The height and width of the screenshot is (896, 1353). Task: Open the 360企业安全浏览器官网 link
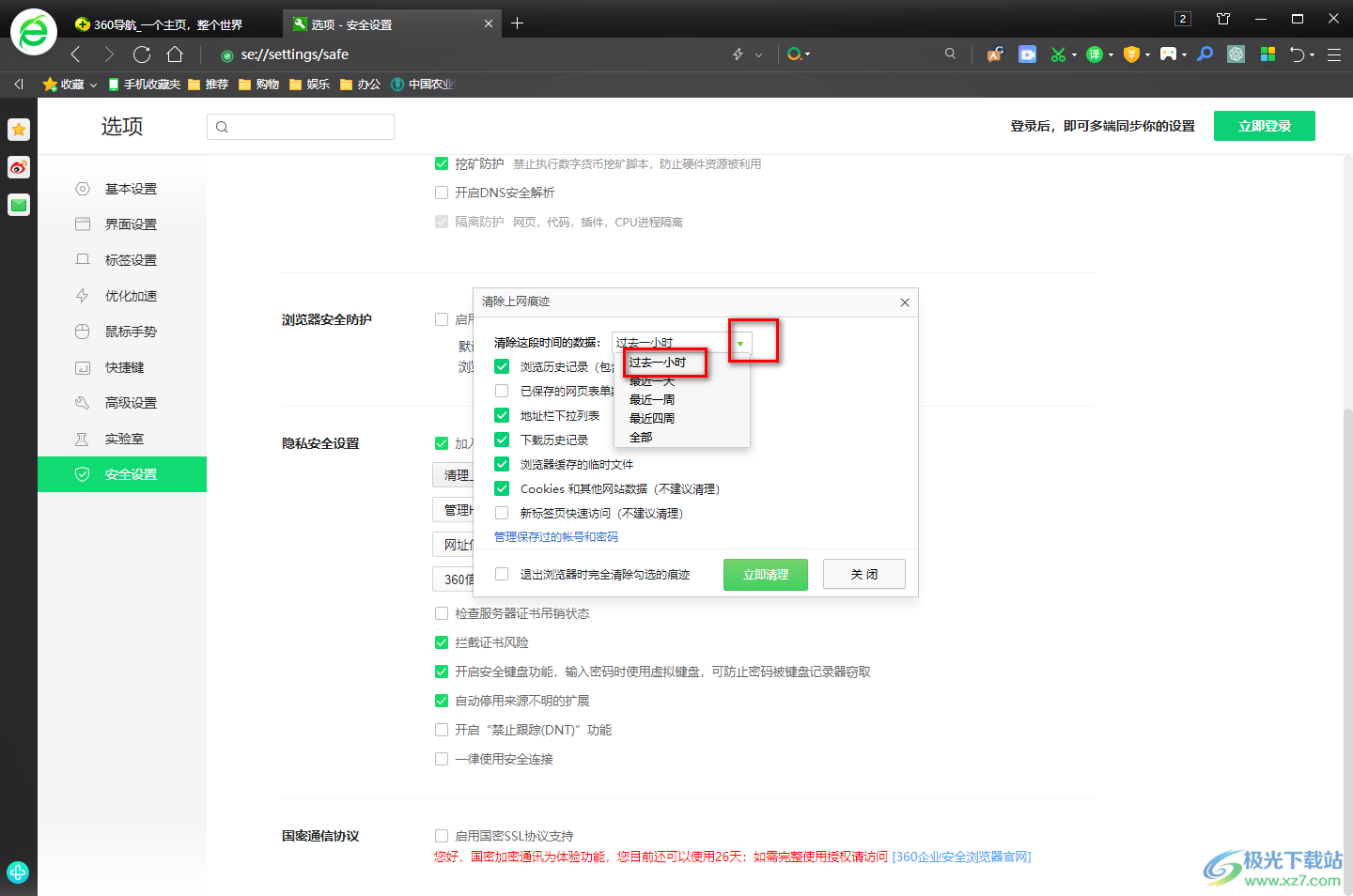click(x=961, y=857)
